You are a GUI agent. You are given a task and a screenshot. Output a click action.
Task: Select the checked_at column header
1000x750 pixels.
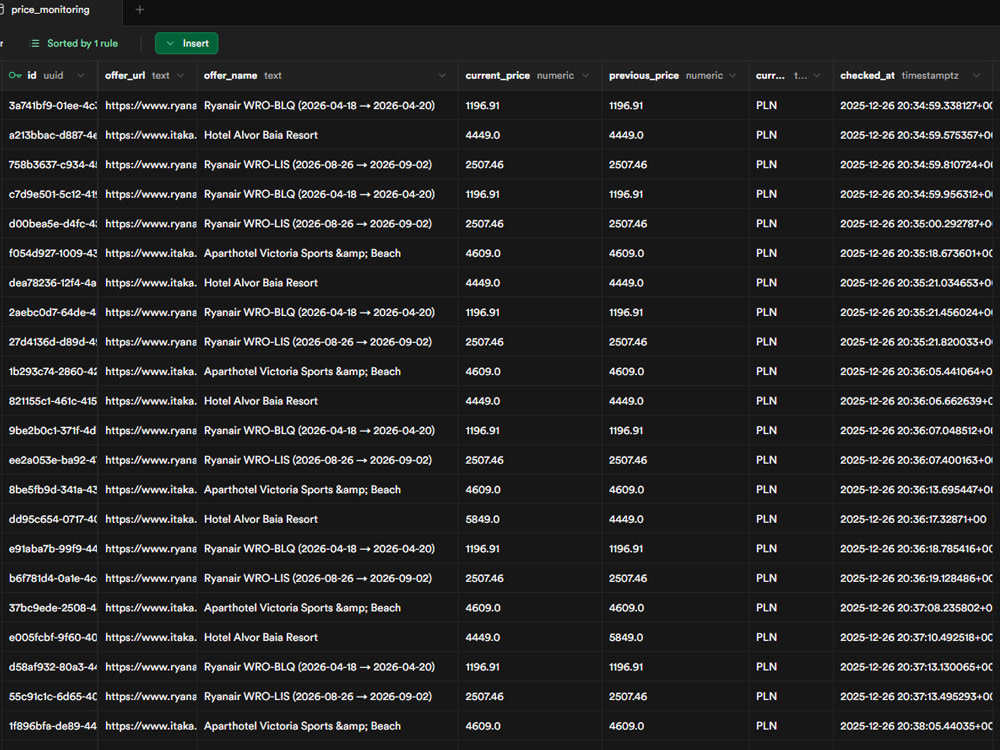click(913, 75)
